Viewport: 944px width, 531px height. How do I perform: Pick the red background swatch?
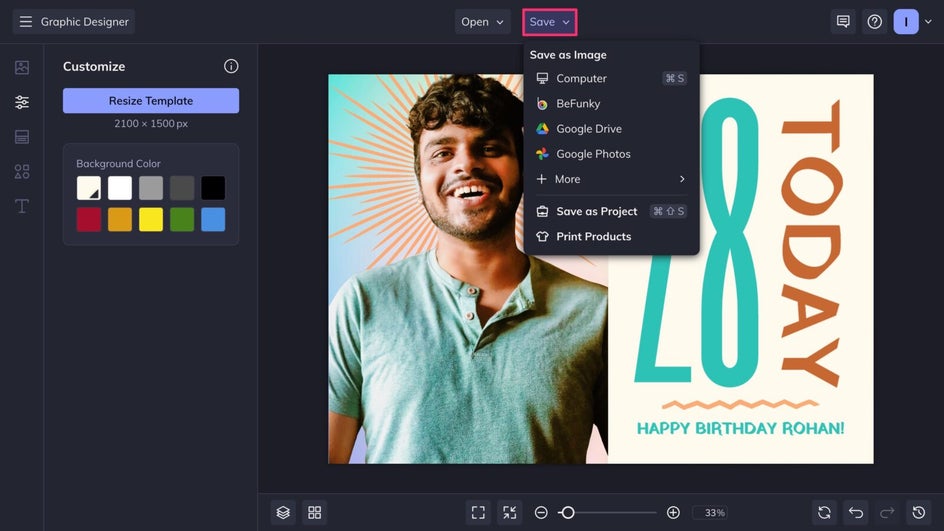pos(88,220)
